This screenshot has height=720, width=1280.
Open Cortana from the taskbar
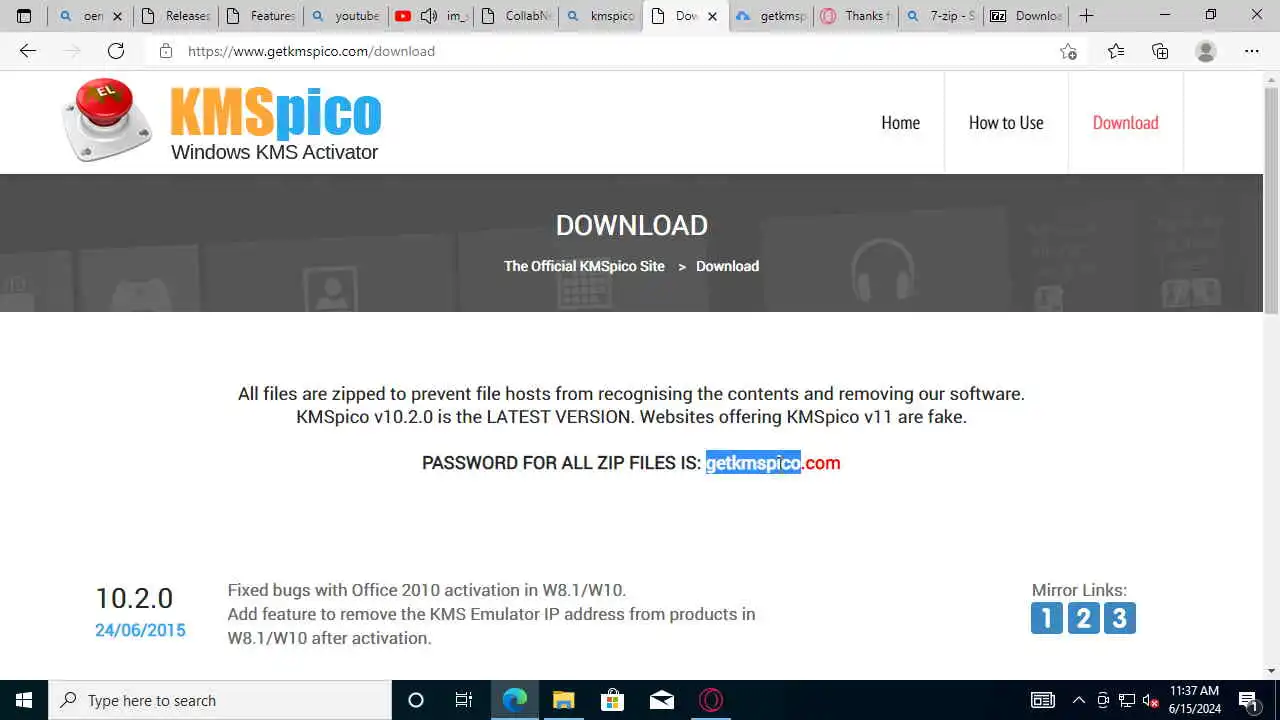pos(416,700)
